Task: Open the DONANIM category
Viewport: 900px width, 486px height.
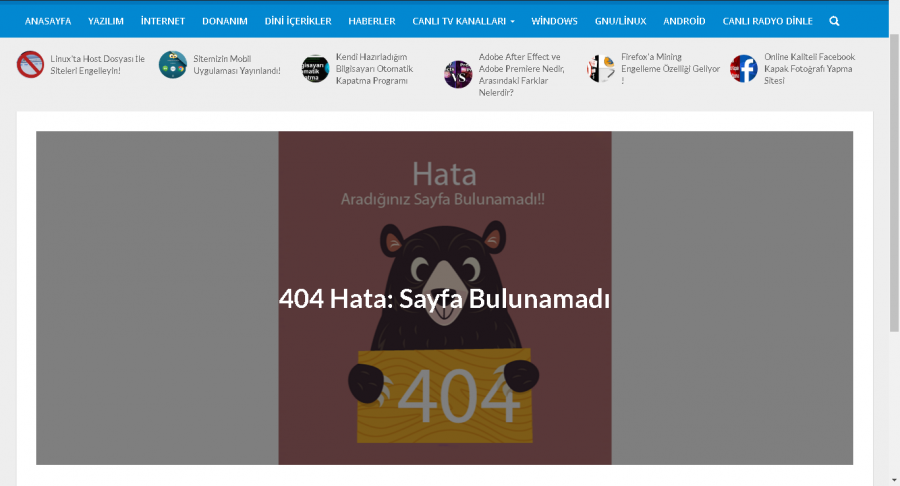Action: pos(224,21)
